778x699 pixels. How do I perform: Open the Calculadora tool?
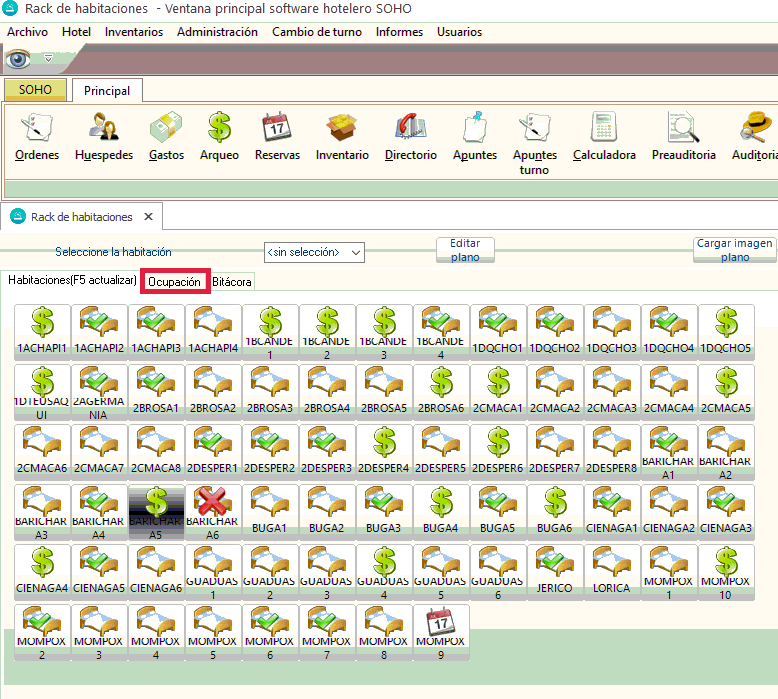click(604, 128)
